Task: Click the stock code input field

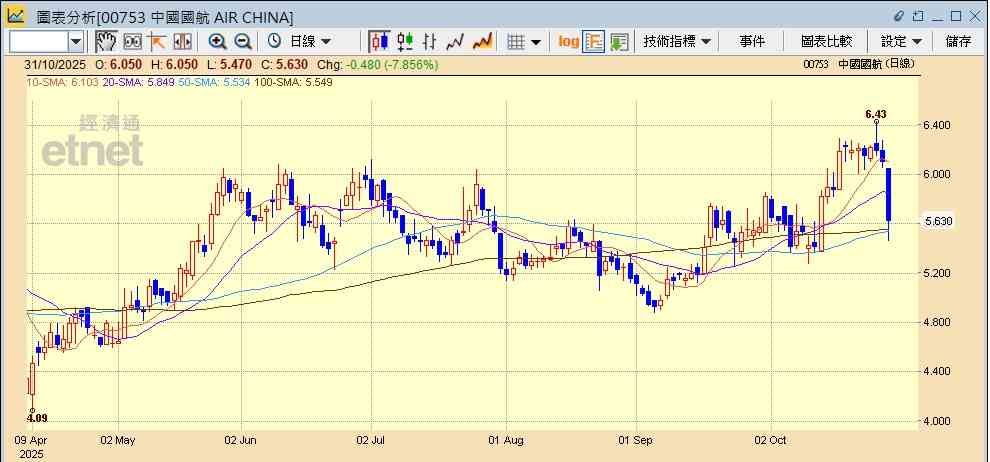Action: pyautogui.click(x=38, y=41)
